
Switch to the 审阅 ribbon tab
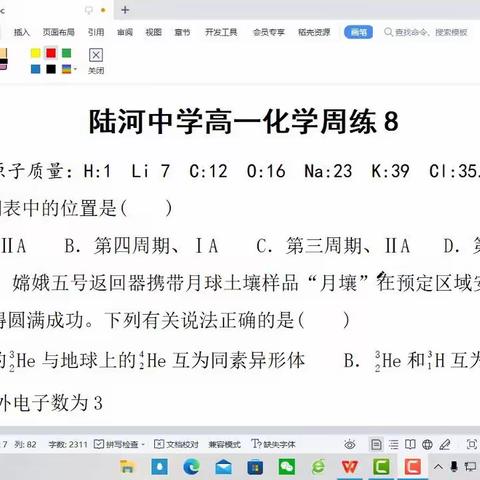point(125,32)
